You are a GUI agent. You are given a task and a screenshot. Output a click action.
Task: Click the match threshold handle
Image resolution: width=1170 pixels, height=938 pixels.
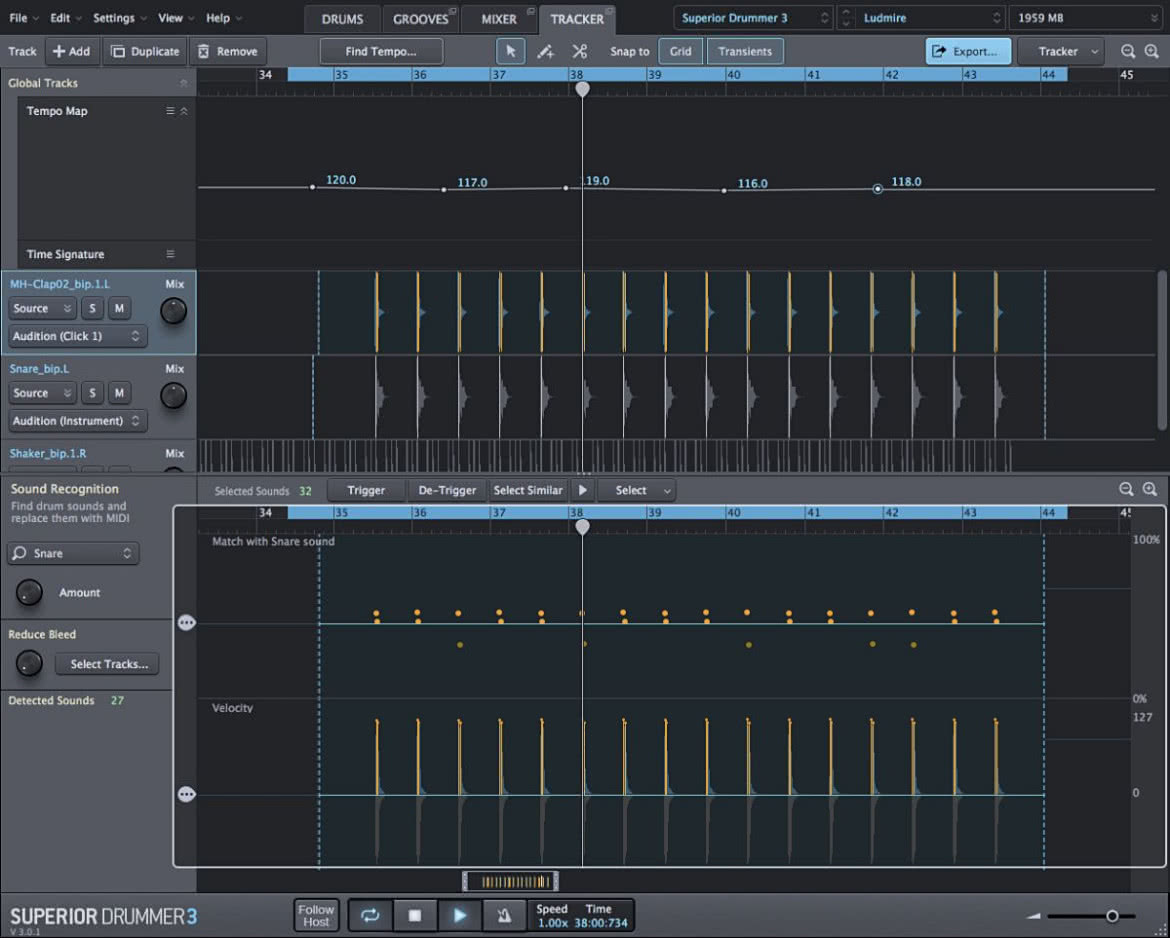coord(187,622)
